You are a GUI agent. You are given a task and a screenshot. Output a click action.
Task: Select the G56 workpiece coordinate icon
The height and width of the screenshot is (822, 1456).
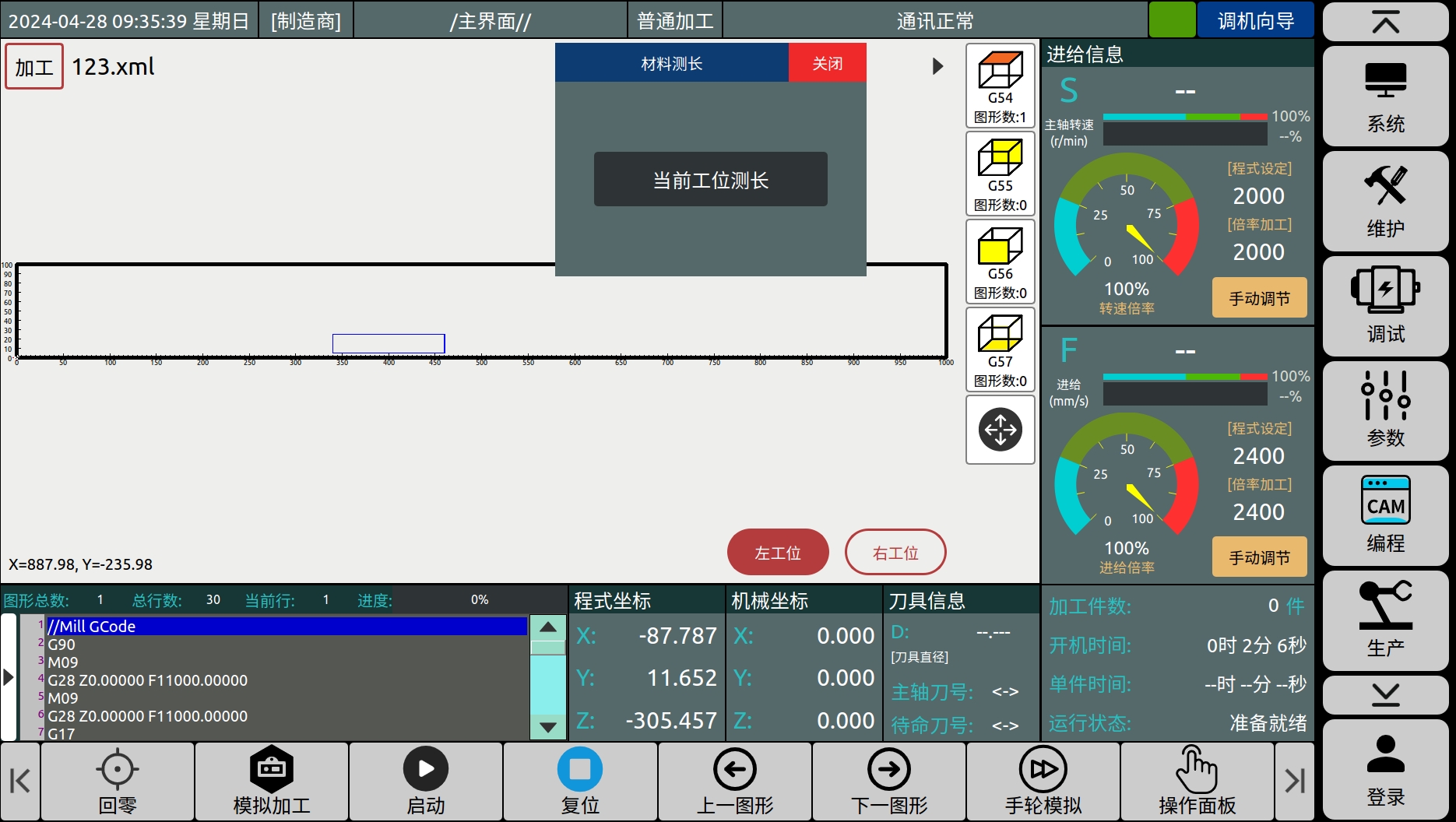(1000, 262)
